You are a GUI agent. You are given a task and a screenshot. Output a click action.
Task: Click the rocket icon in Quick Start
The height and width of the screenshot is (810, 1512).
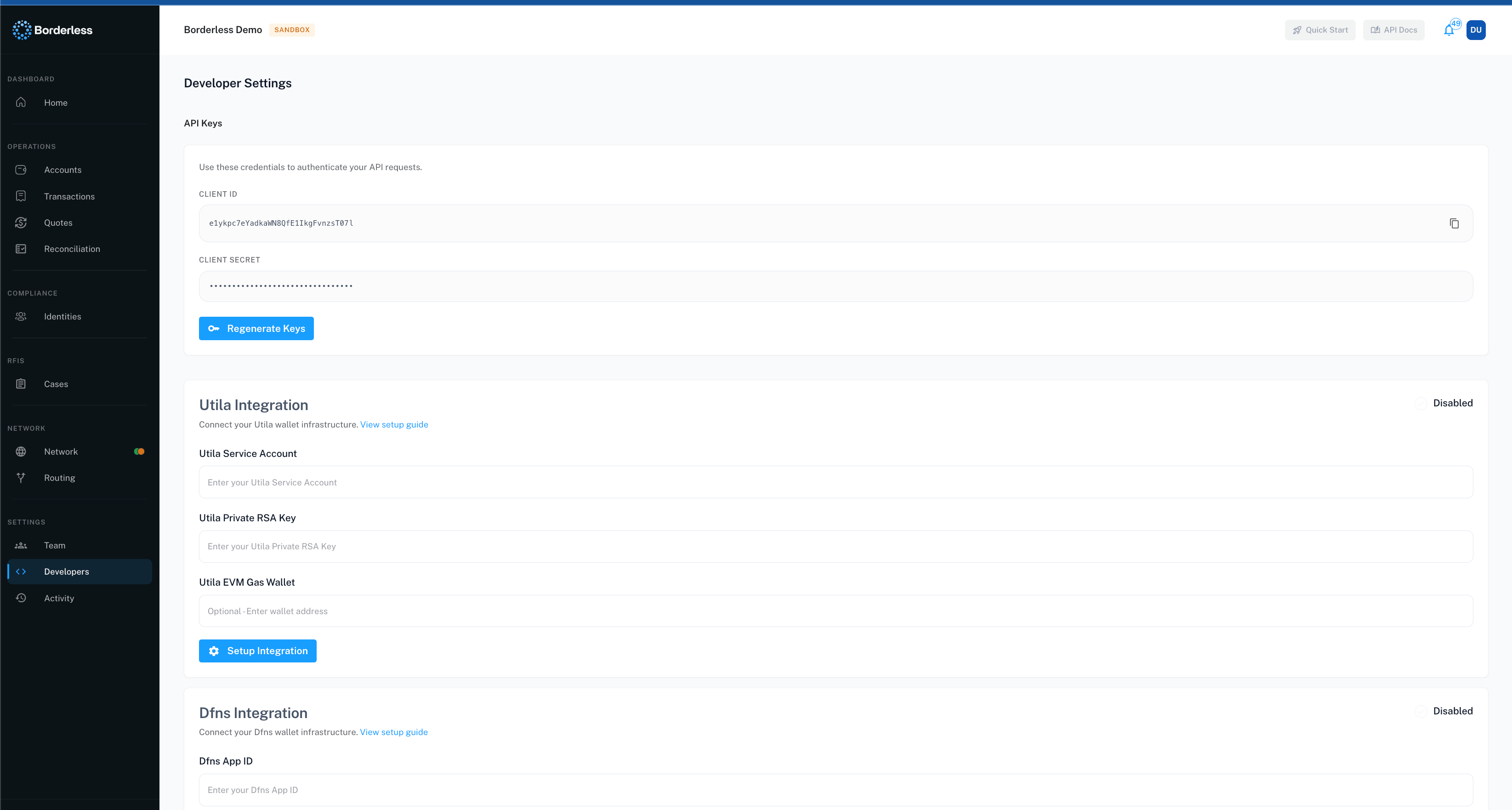tap(1296, 30)
